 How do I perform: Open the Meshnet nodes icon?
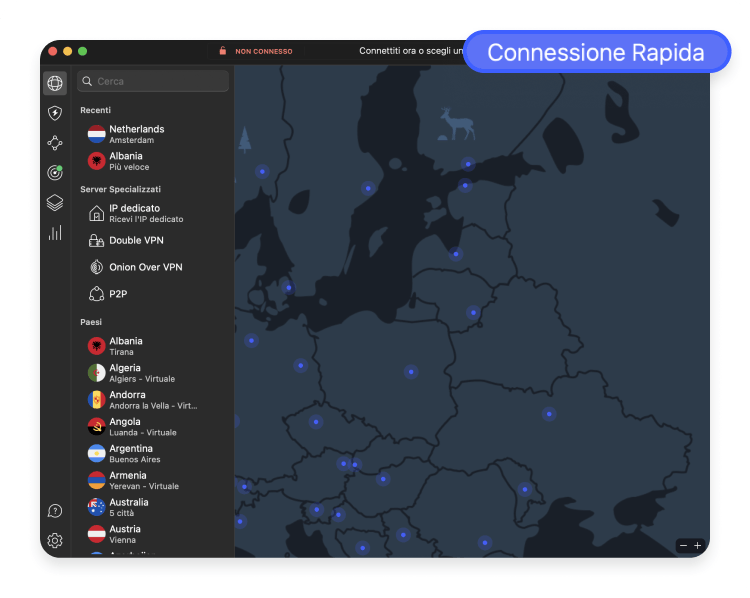pyautogui.click(x=55, y=143)
